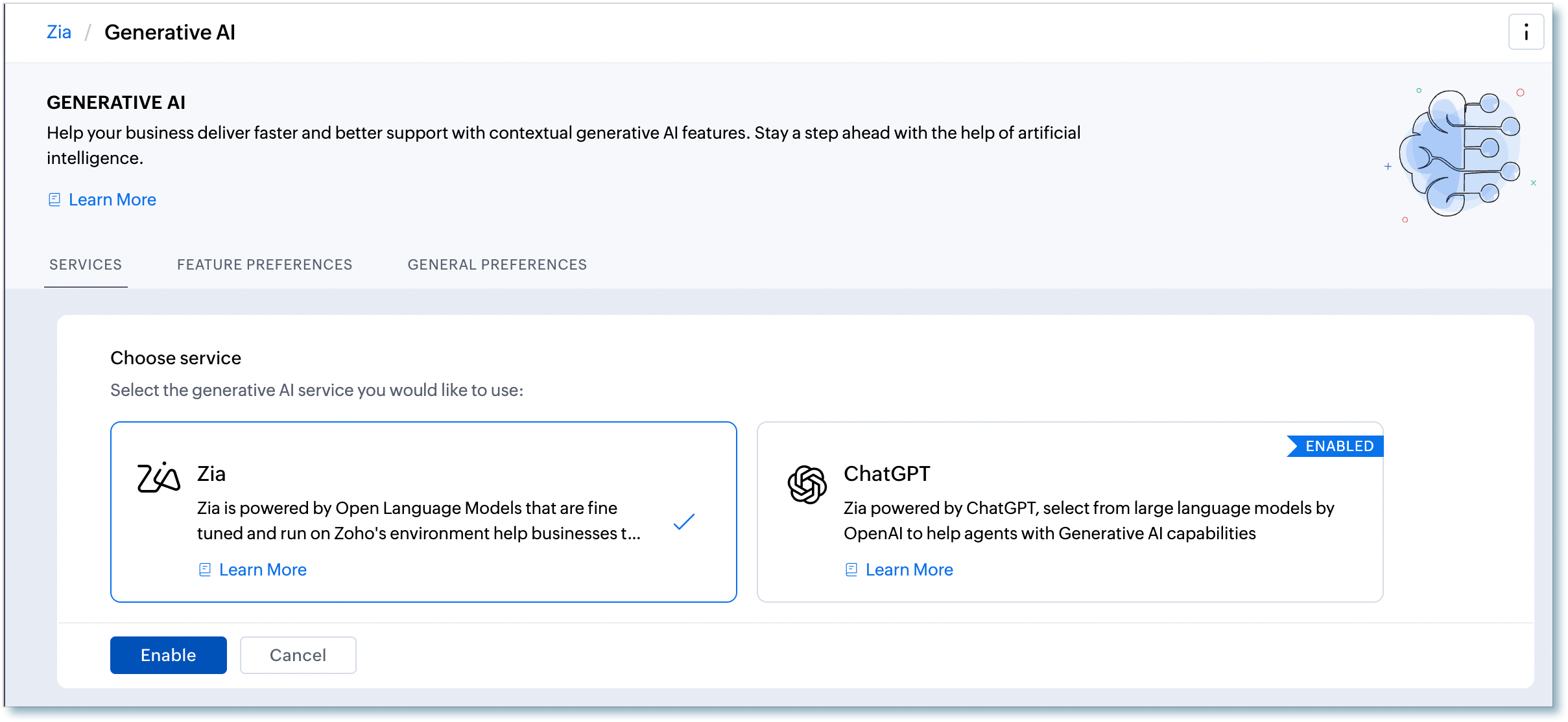Open Learn More under Generative AI description

coord(112,200)
